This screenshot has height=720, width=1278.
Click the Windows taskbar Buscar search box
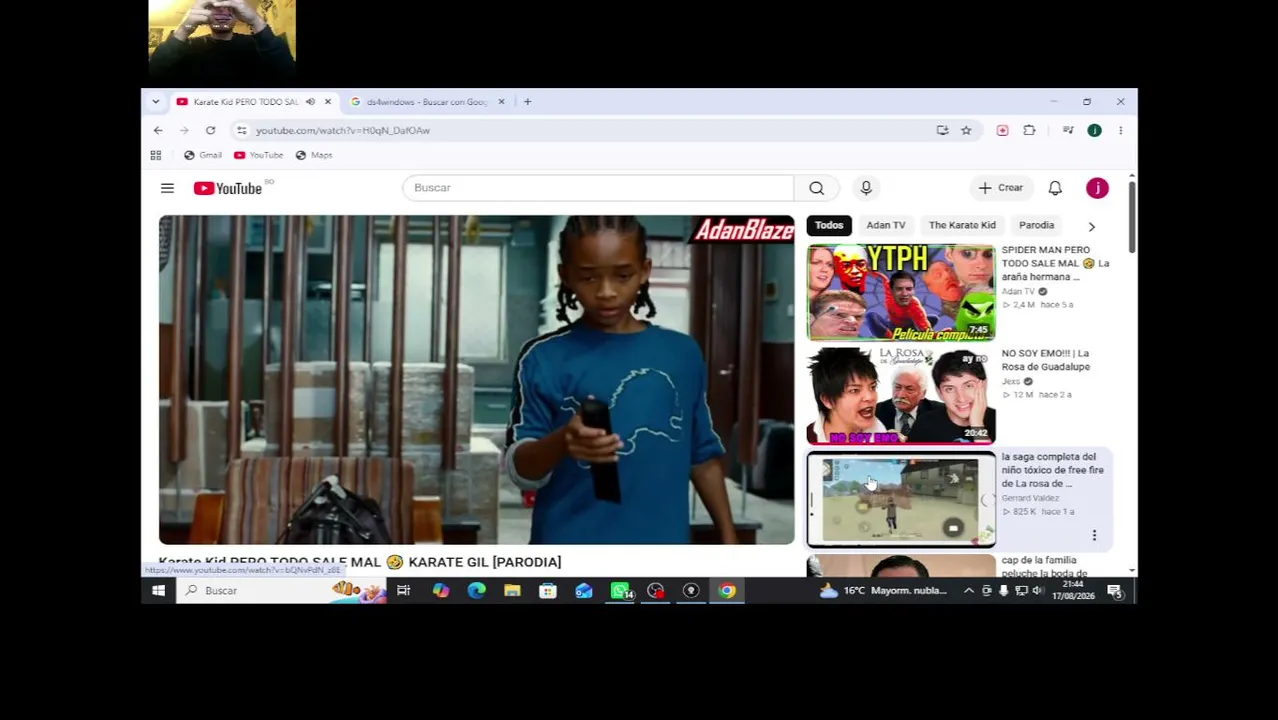pos(280,591)
